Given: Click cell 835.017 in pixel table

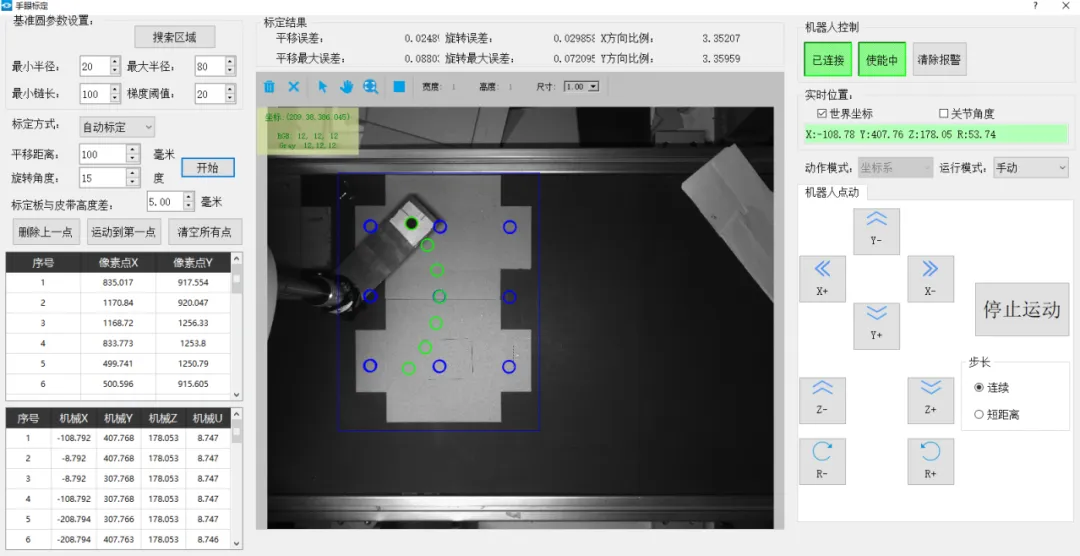Looking at the screenshot, I should tap(118, 282).
